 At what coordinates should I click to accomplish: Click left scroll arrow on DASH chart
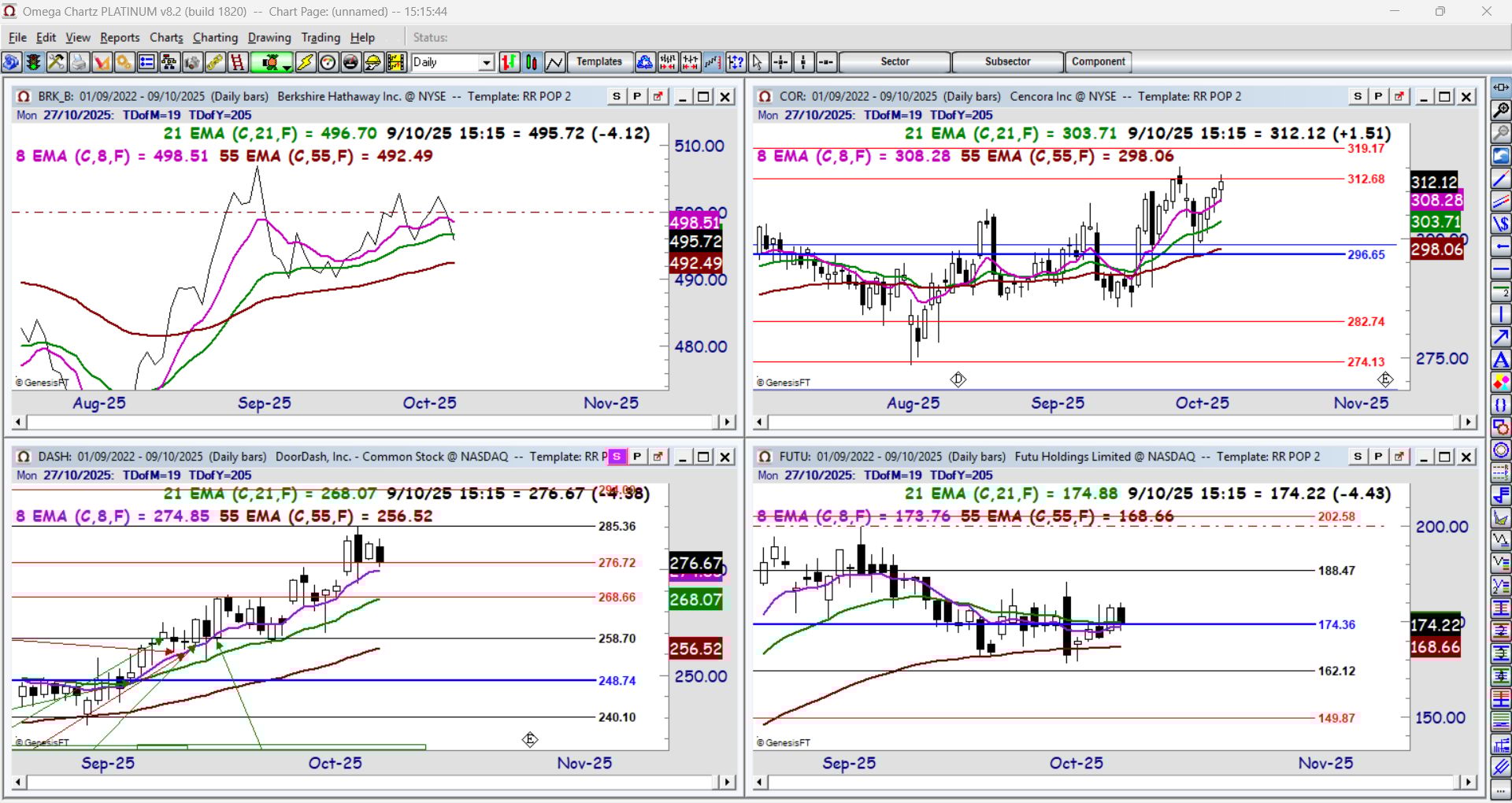pos(19,783)
